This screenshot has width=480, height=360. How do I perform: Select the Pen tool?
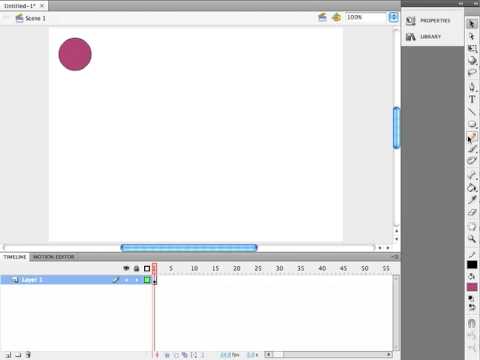point(472,87)
